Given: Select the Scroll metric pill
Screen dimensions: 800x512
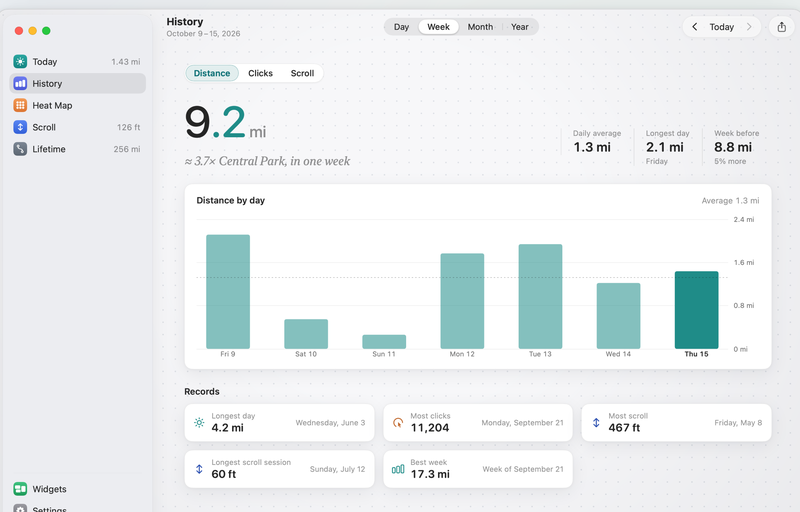Looking at the screenshot, I should pos(302,73).
